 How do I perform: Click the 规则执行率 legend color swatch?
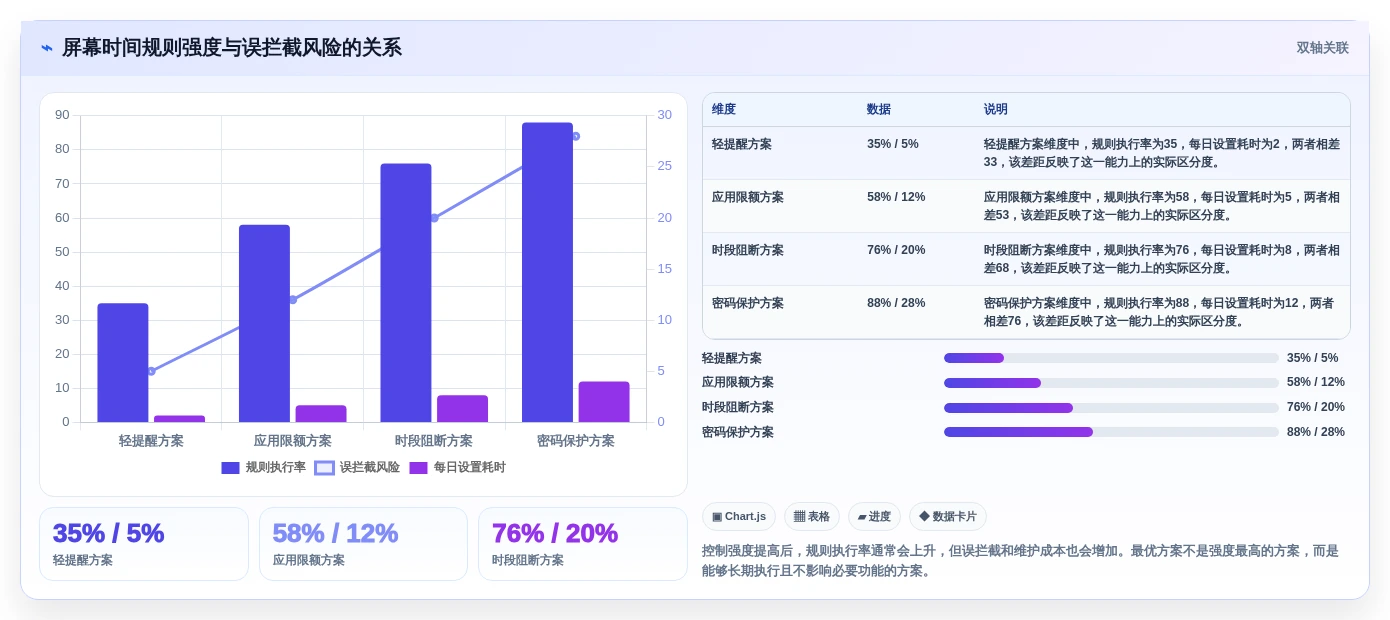pyautogui.click(x=231, y=467)
